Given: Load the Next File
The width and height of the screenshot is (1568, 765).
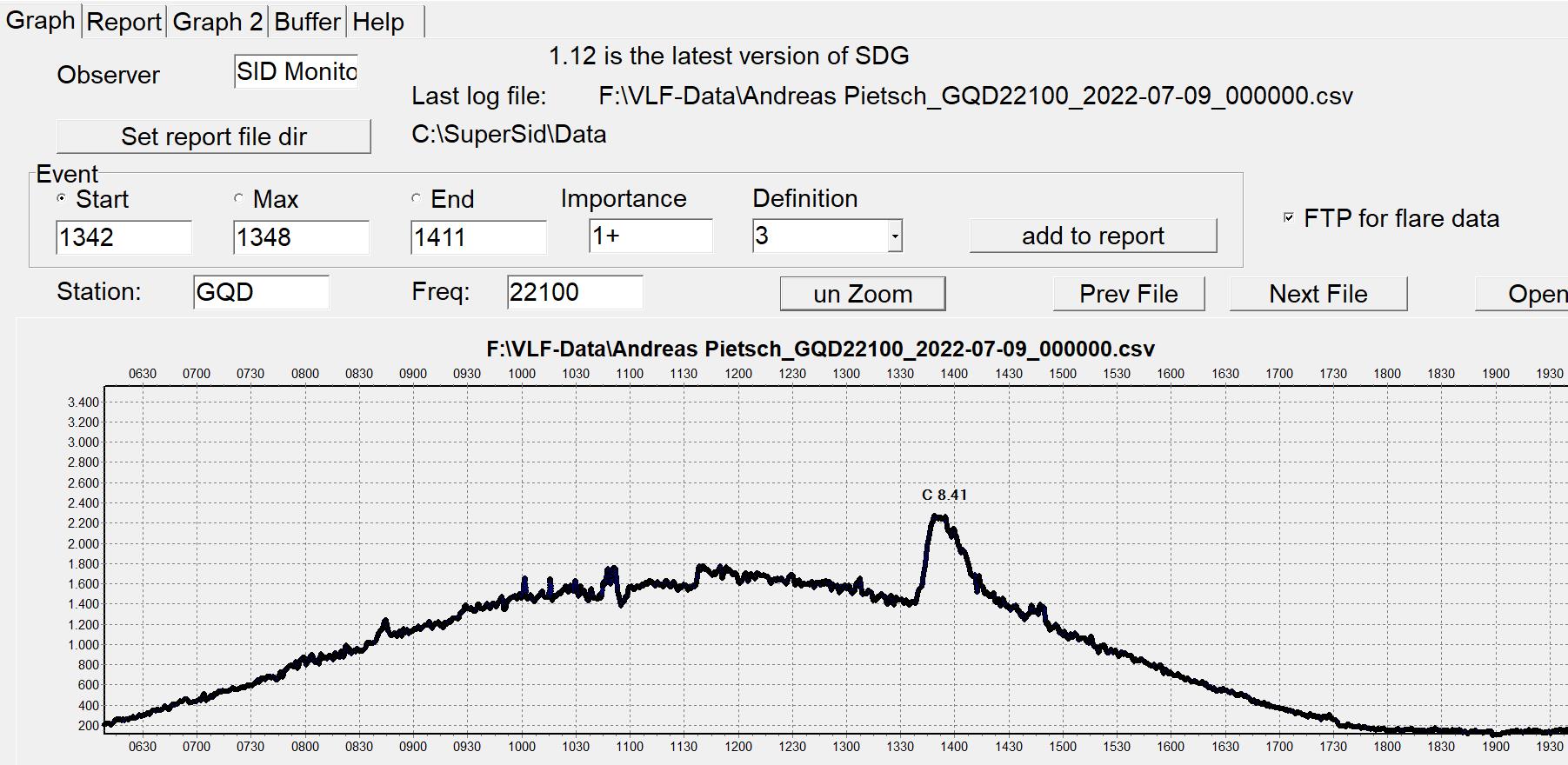Looking at the screenshot, I should click(x=1318, y=294).
